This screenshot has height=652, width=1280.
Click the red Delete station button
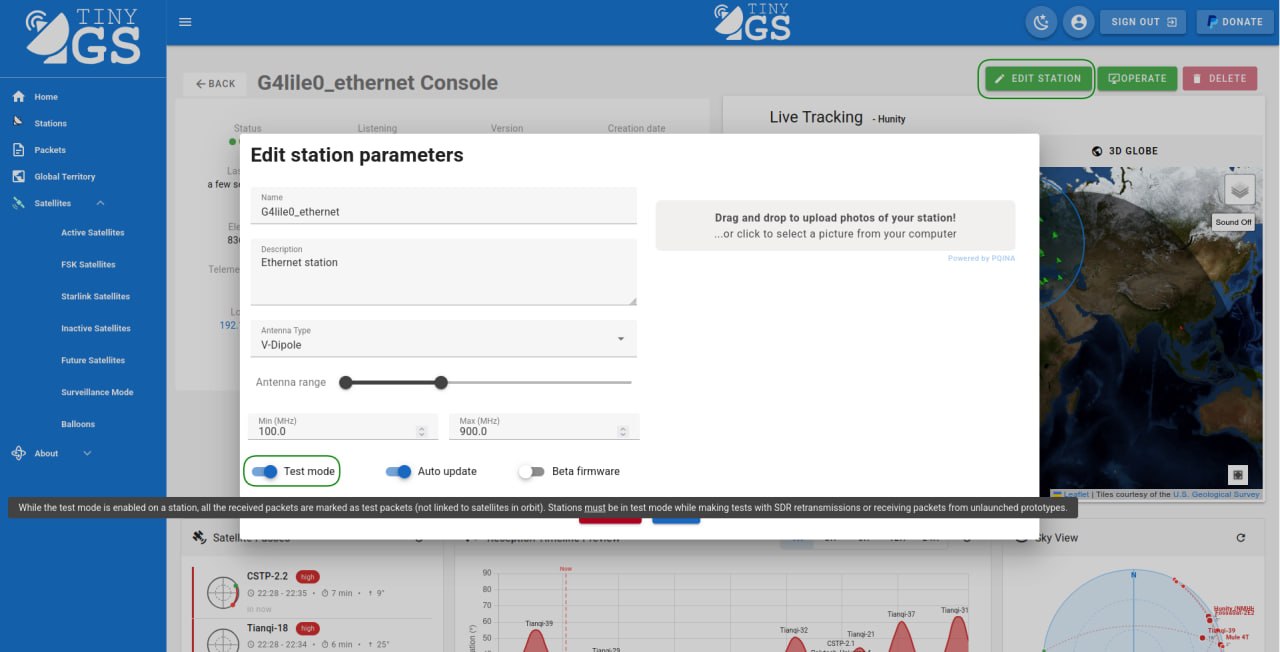[1219, 78]
